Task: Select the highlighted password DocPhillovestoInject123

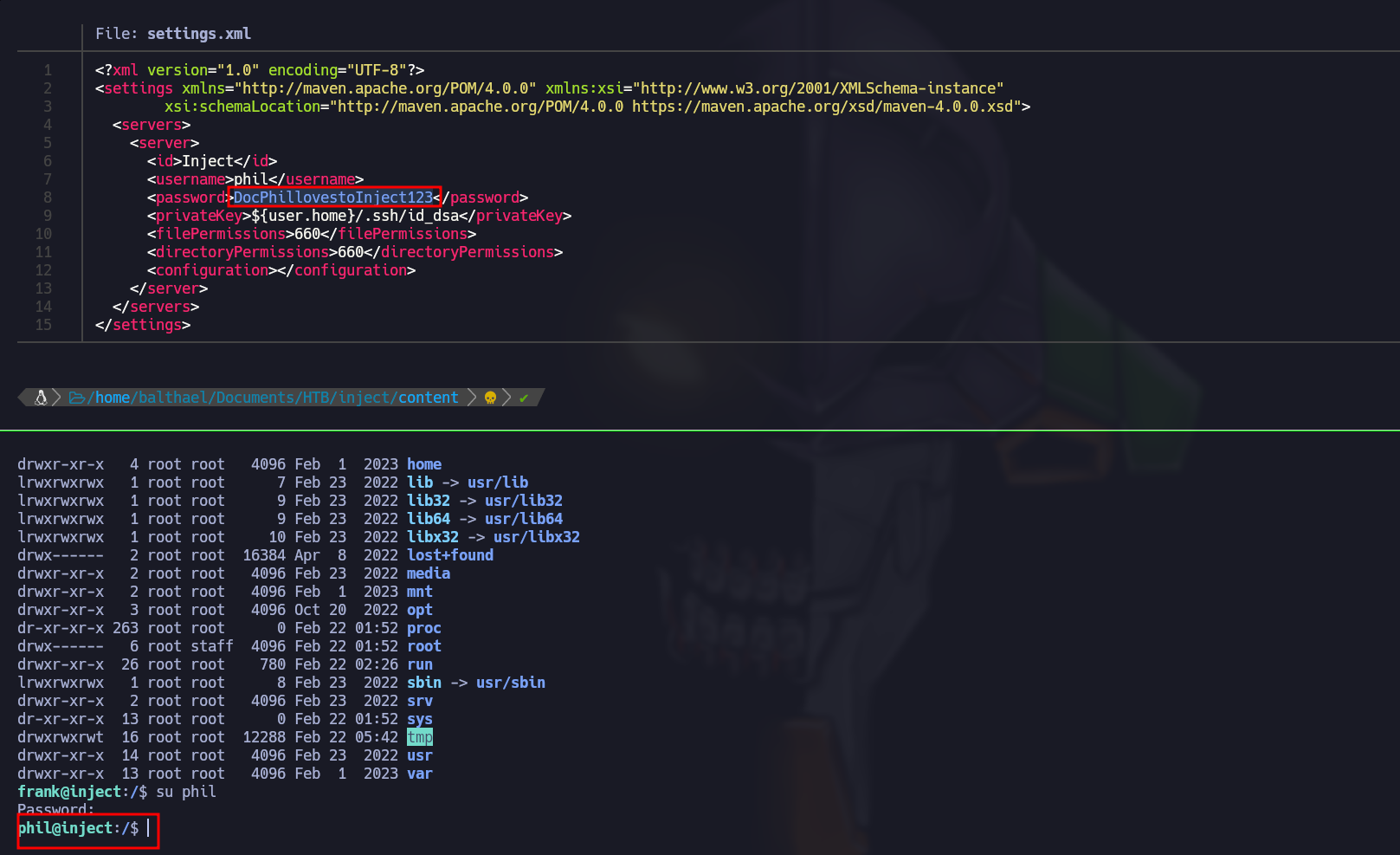Action: (x=333, y=198)
